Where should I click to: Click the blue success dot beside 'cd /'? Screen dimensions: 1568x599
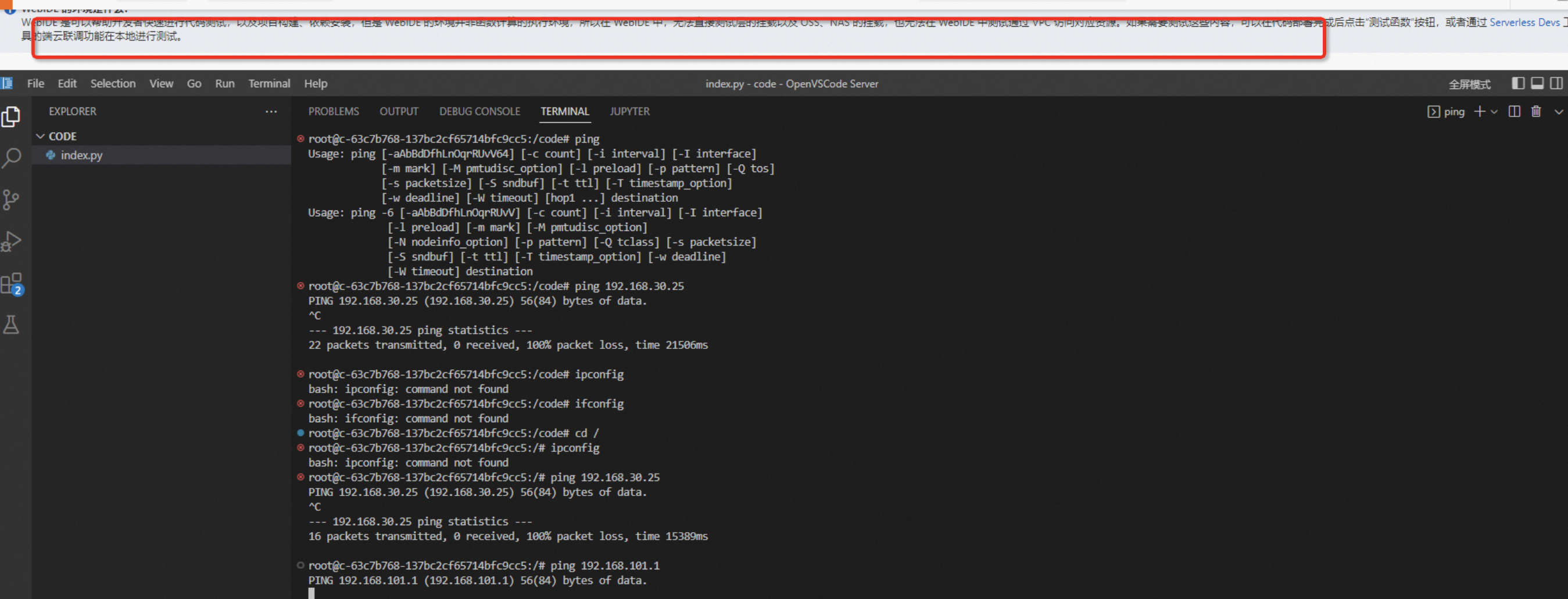[x=300, y=433]
